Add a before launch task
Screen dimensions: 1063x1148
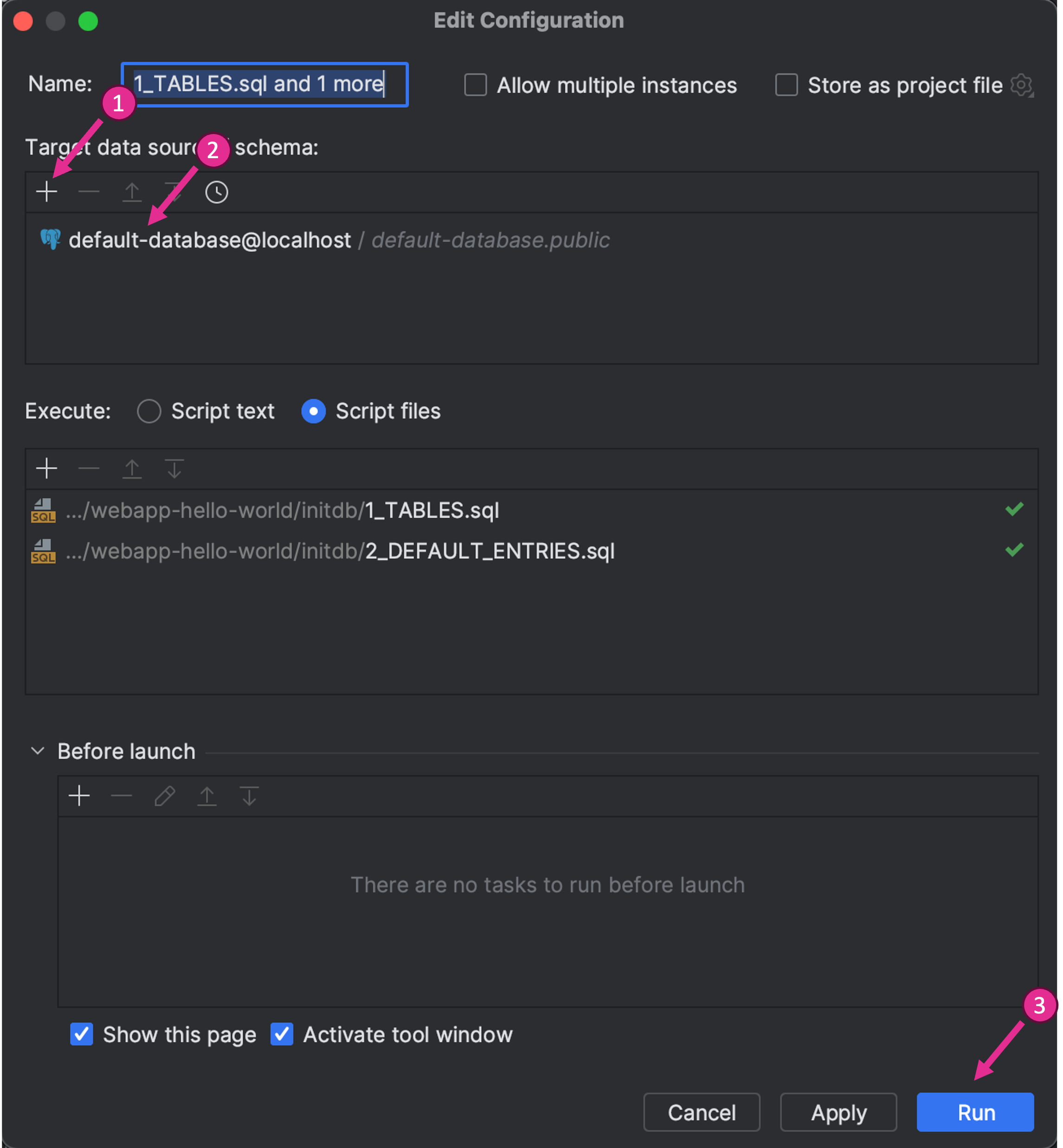(x=79, y=796)
